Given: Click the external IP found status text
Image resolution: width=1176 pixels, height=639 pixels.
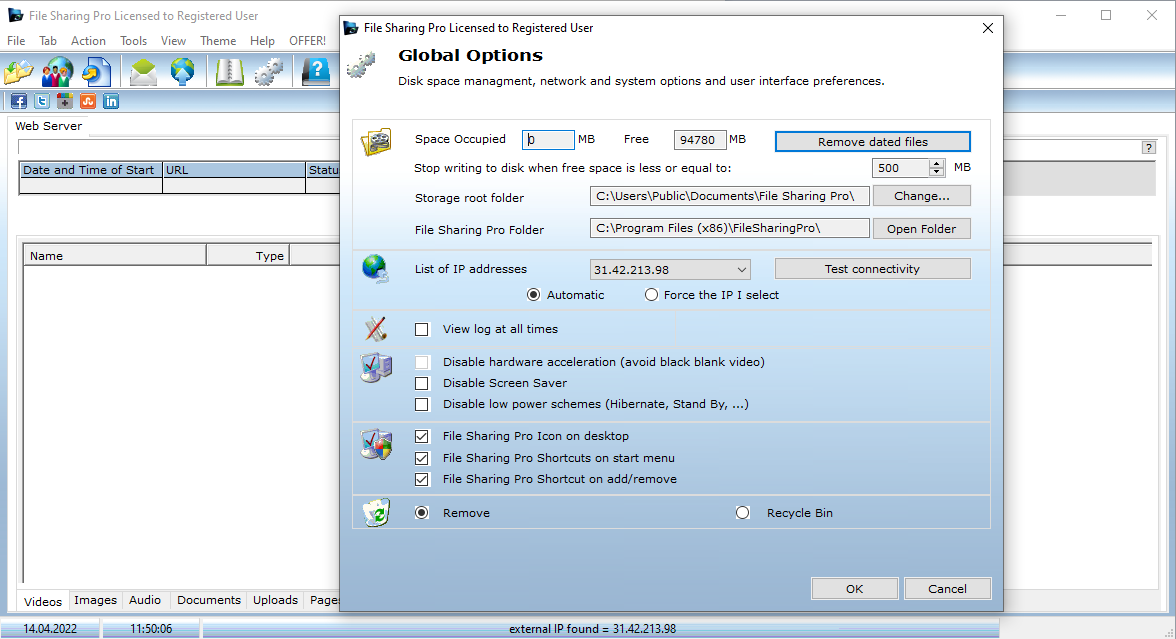Looking at the screenshot, I should 592,629.
